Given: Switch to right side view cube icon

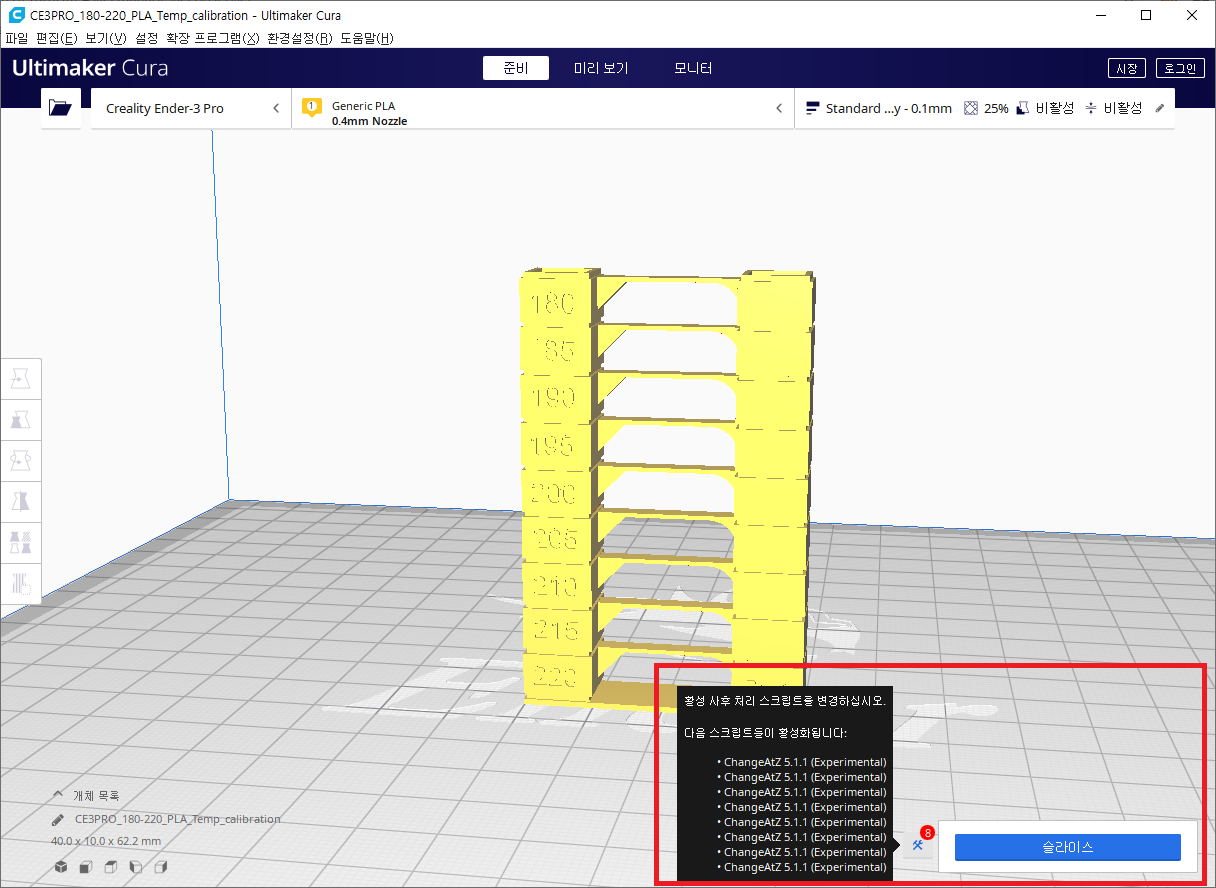Looking at the screenshot, I should click(x=160, y=866).
